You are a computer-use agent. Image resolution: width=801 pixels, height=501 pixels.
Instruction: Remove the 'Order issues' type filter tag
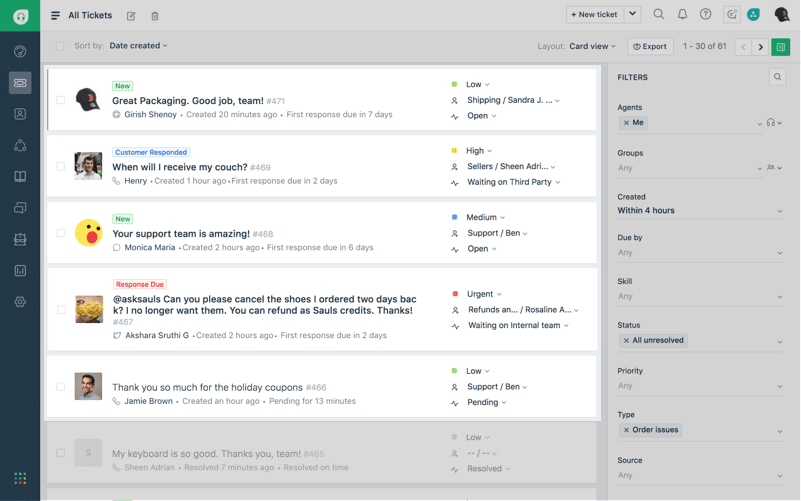pyautogui.click(x=626, y=430)
